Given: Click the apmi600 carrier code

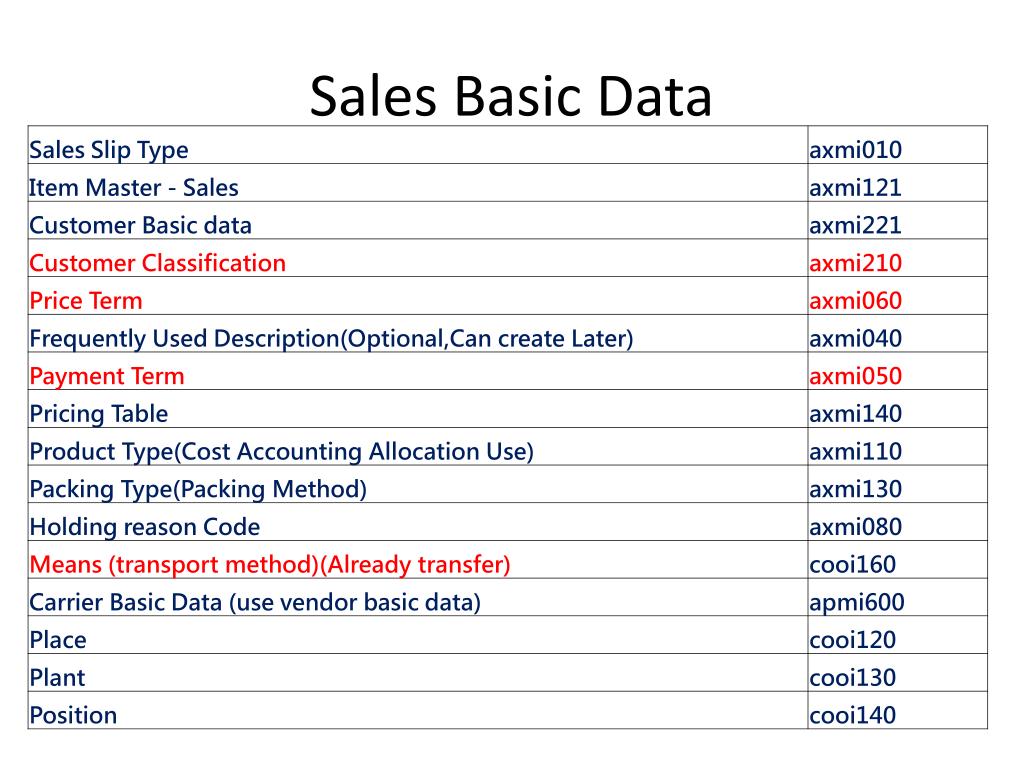Looking at the screenshot, I should (857, 603).
